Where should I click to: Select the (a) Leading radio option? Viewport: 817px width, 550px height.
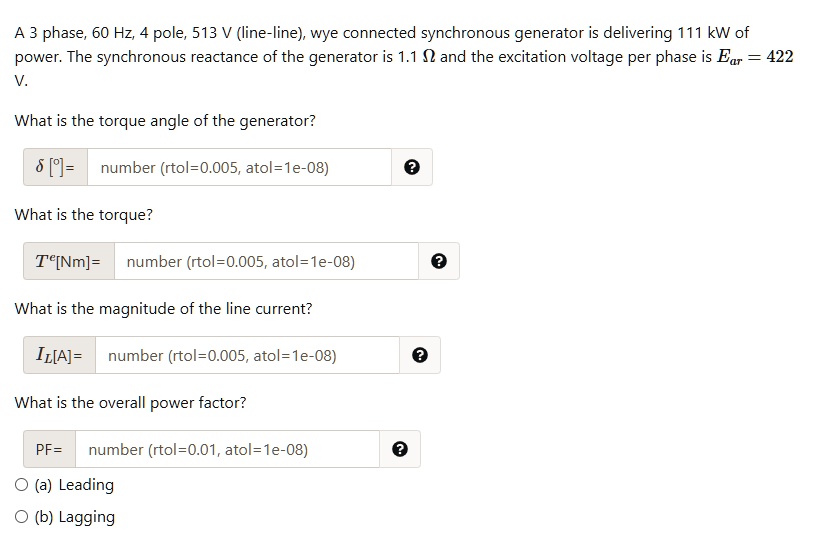(22, 485)
